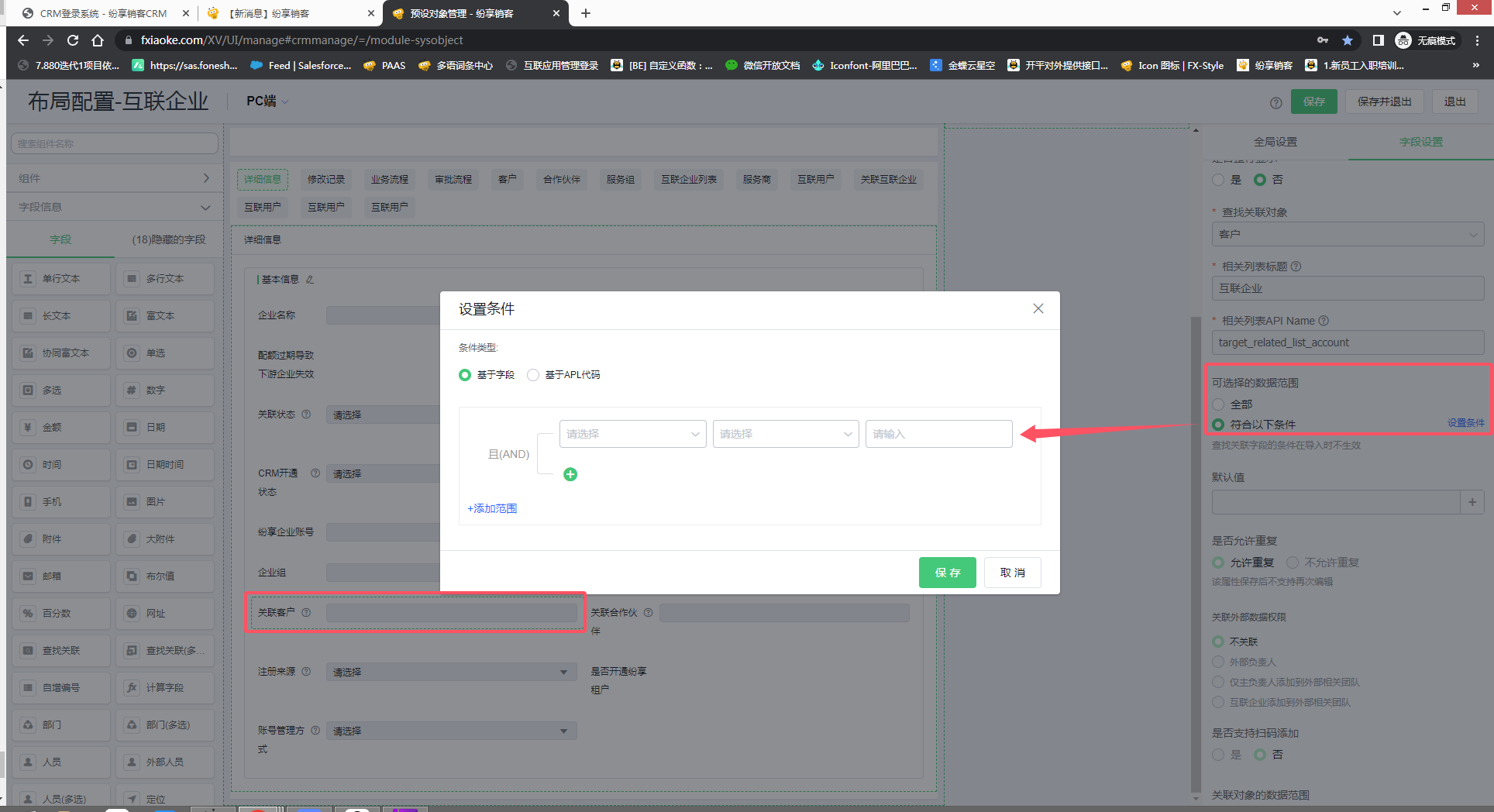Click 保存并退出 button
This screenshot has width=1494, height=812.
[1384, 101]
